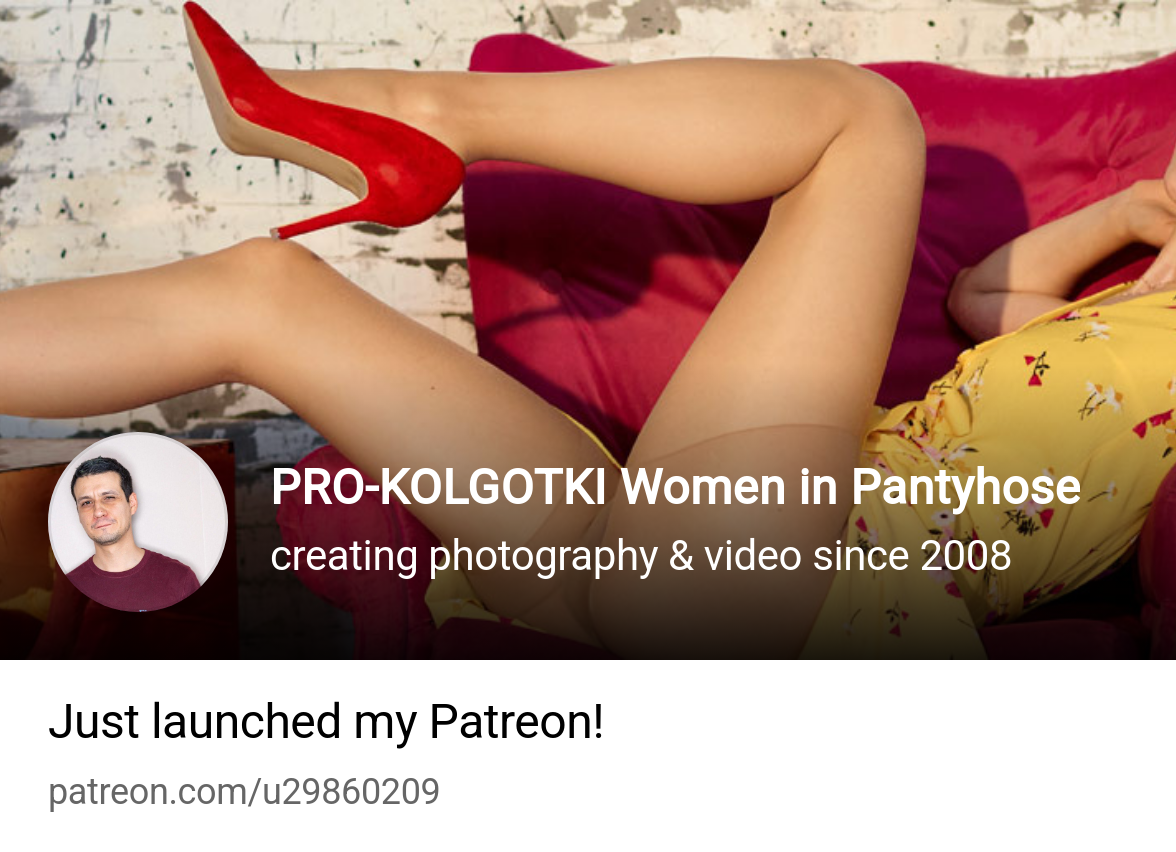Click the 'u29860209' part of the URL
Image resolution: width=1176 pixels, height=852 pixels.
coord(350,792)
